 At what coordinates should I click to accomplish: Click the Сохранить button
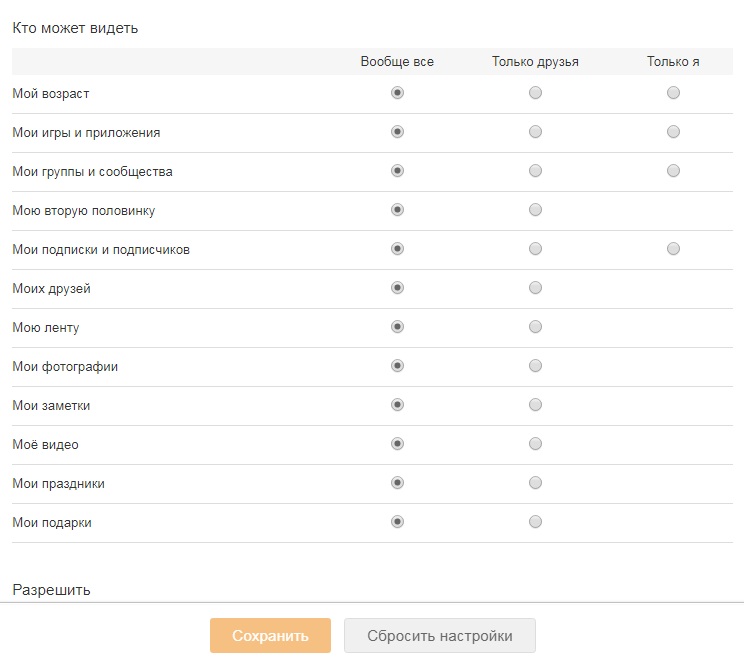[x=270, y=635]
